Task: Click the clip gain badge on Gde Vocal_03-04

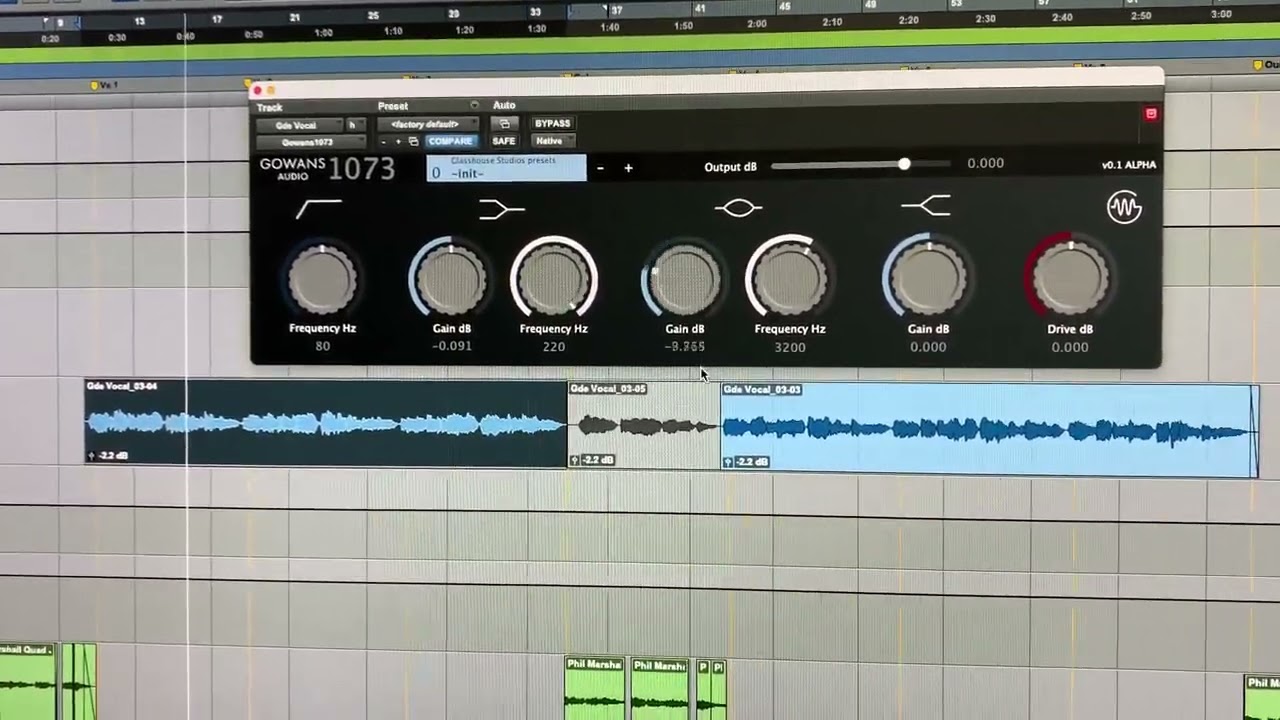Action: tap(108, 456)
